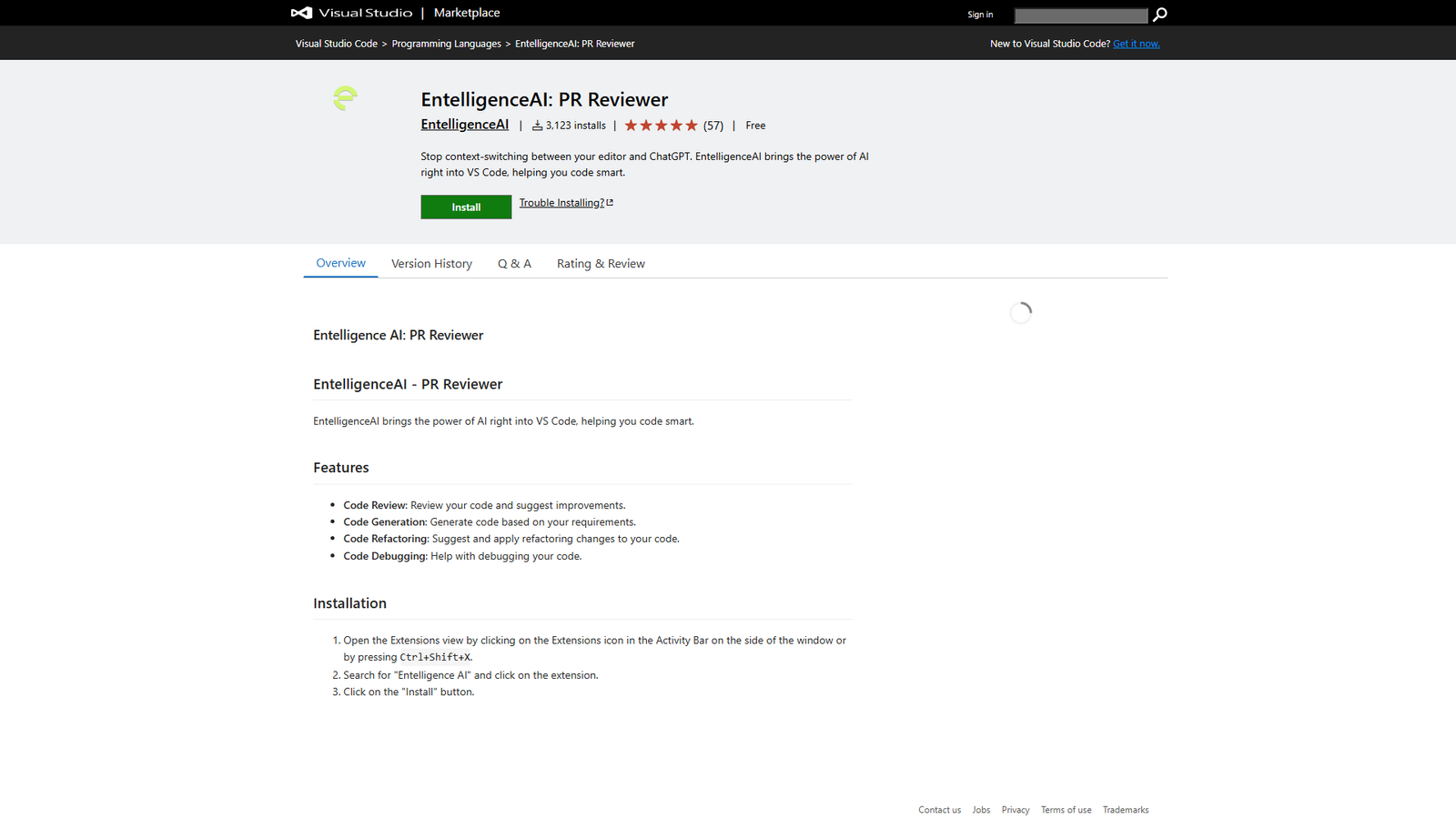
Task: Switch to the Version History tab
Action: click(x=431, y=263)
